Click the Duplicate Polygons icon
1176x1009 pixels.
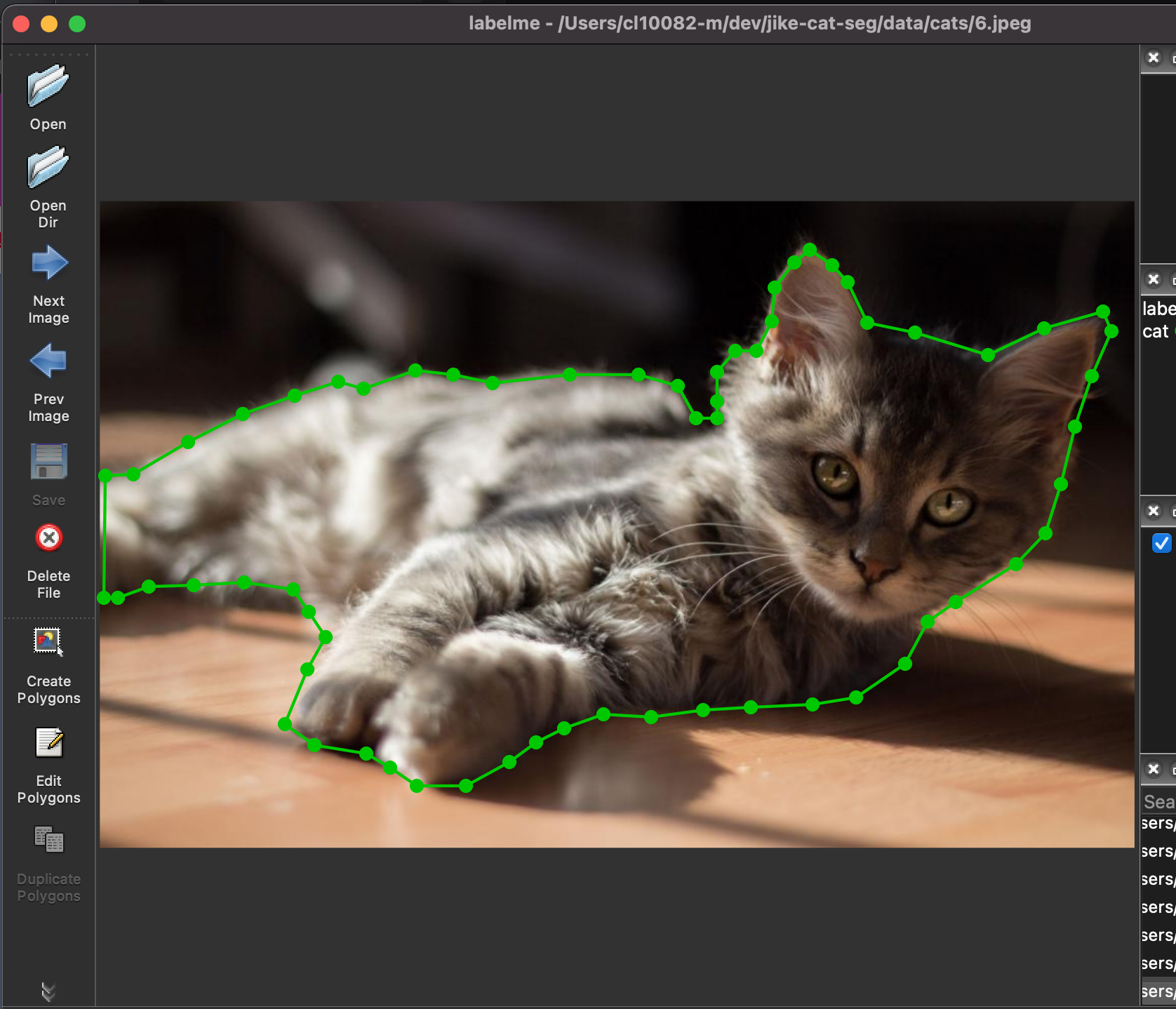pyautogui.click(x=48, y=840)
